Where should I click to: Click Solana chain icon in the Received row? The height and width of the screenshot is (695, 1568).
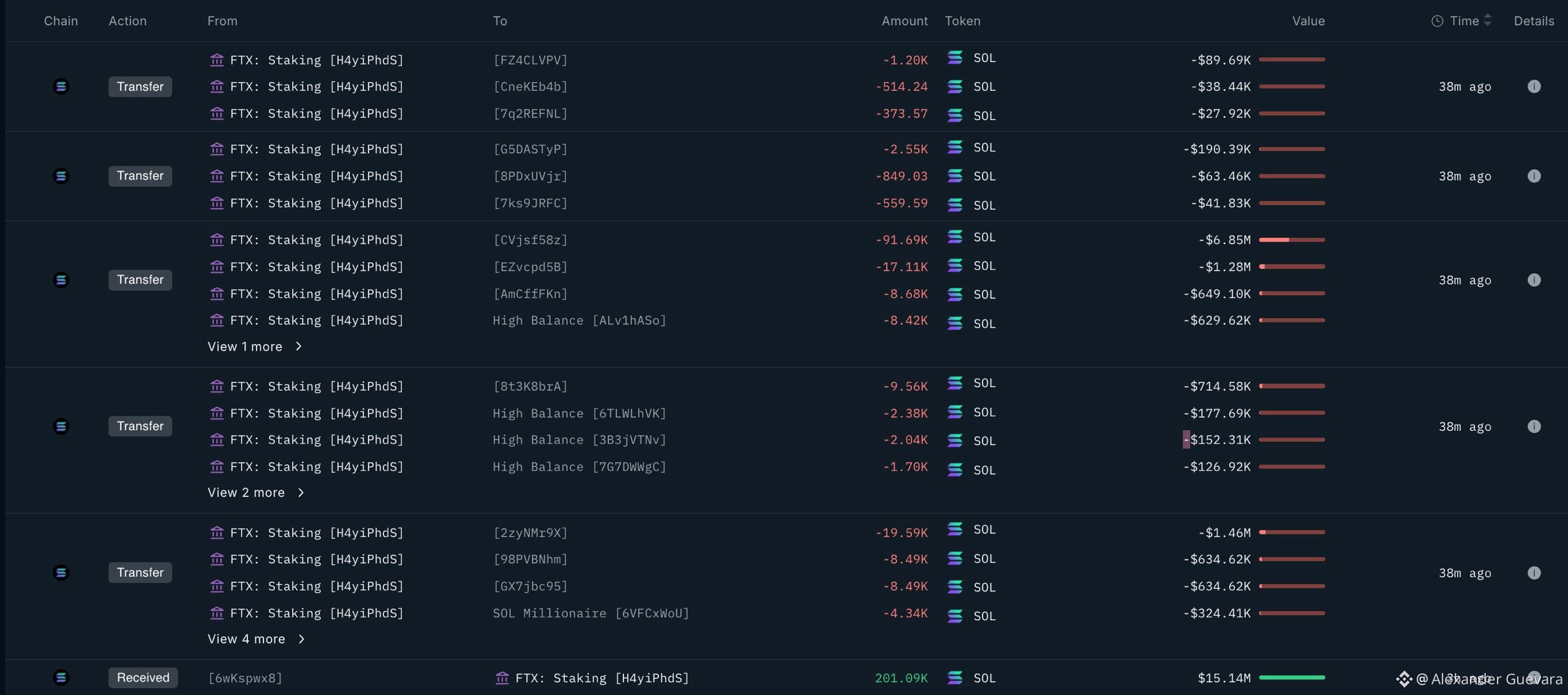click(61, 677)
